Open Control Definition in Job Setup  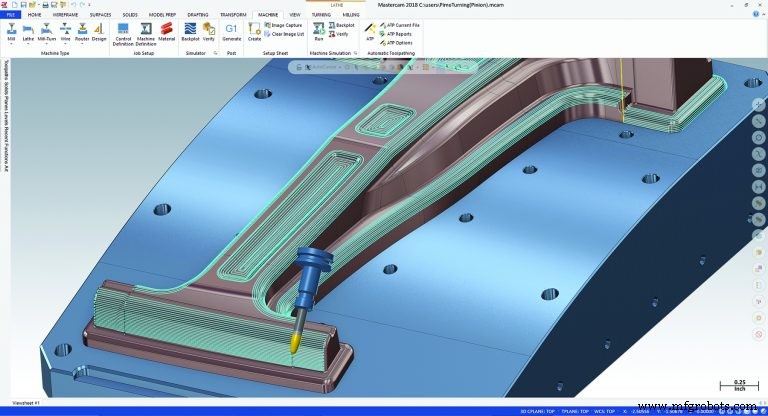pos(123,34)
